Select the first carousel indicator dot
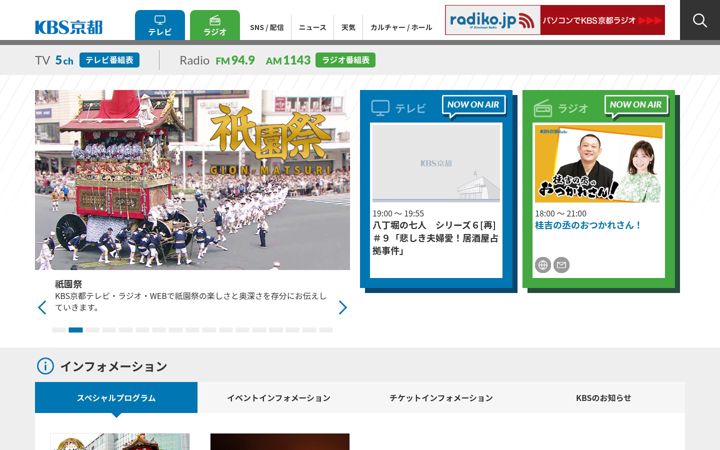The image size is (720, 450). click(59, 330)
